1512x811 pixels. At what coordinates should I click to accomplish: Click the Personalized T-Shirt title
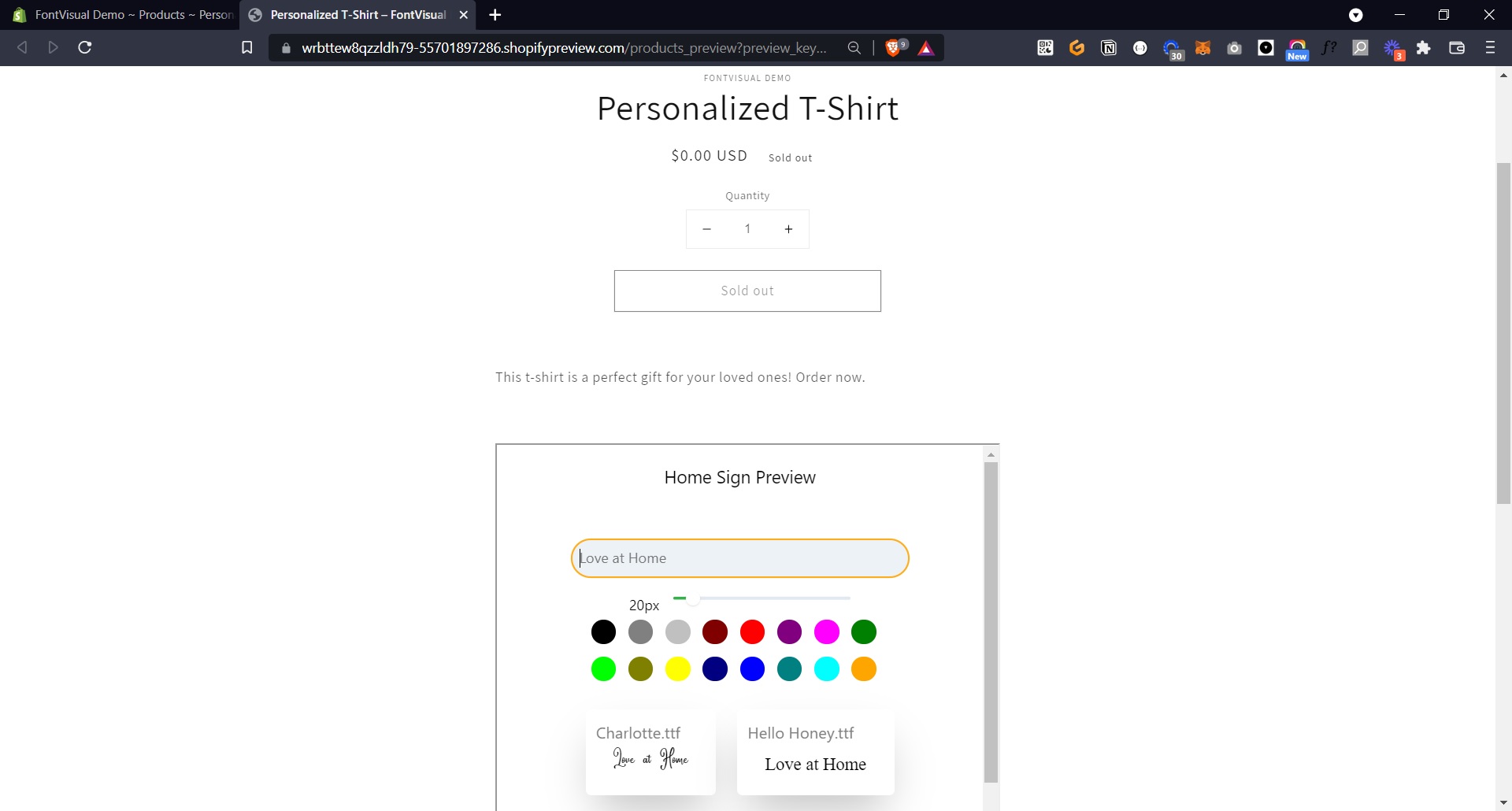[x=747, y=109]
